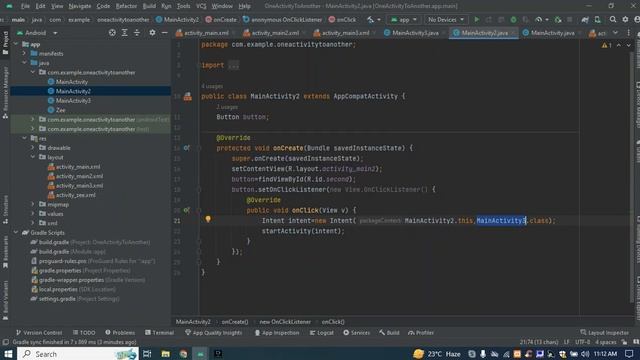Open the Version Control tool window

(x=39, y=333)
